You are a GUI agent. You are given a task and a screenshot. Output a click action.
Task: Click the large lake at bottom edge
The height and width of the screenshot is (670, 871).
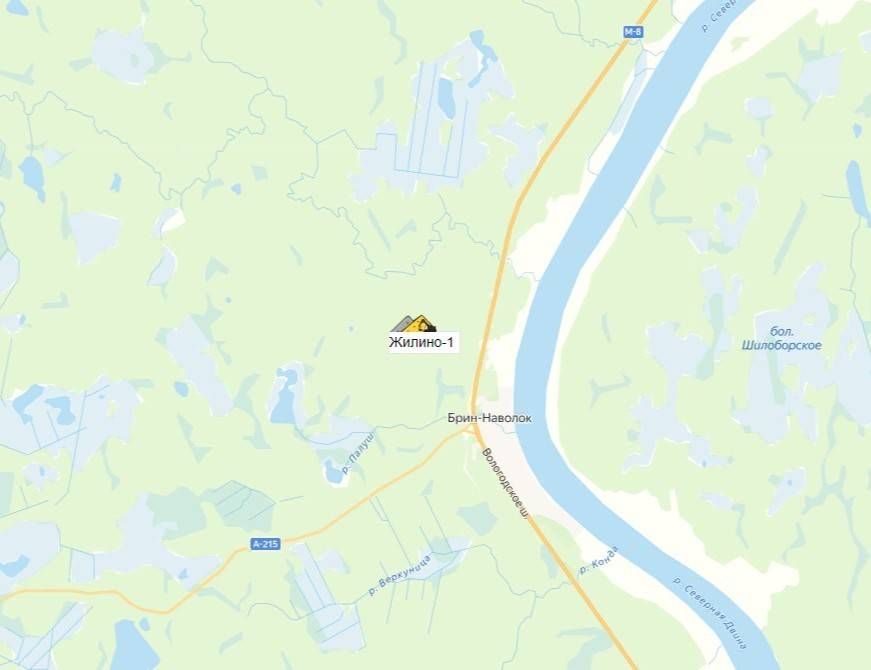(x=134, y=646)
